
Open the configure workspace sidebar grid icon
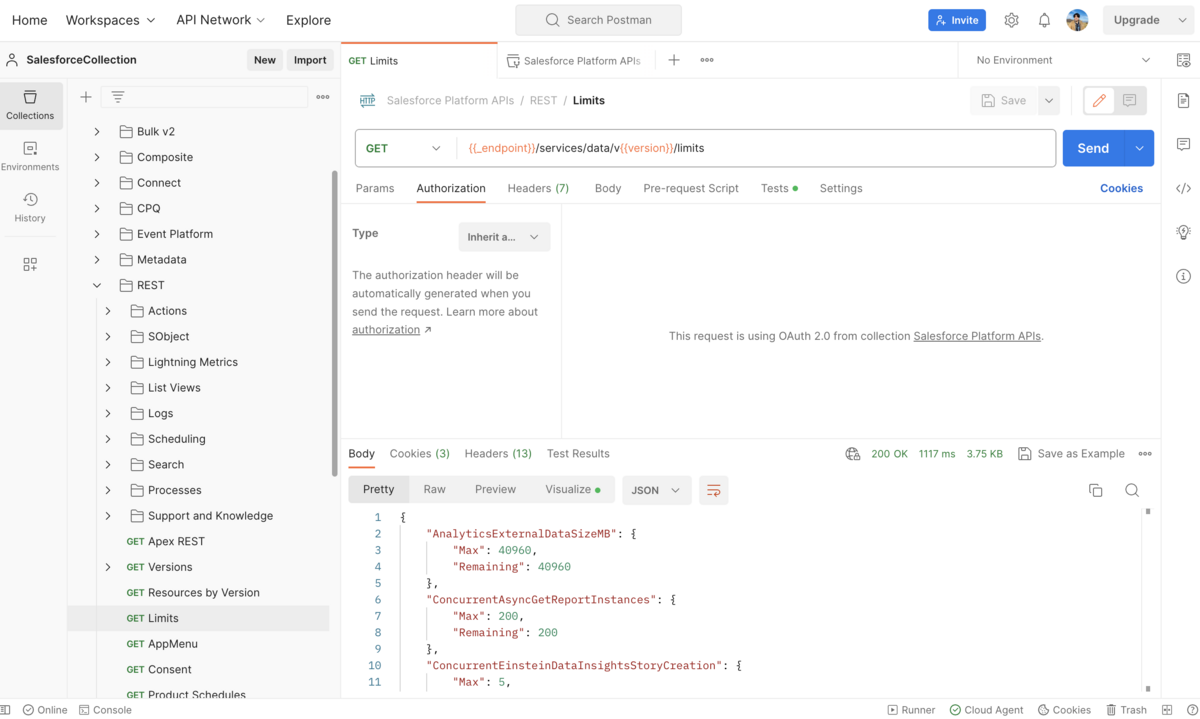click(x=30, y=264)
